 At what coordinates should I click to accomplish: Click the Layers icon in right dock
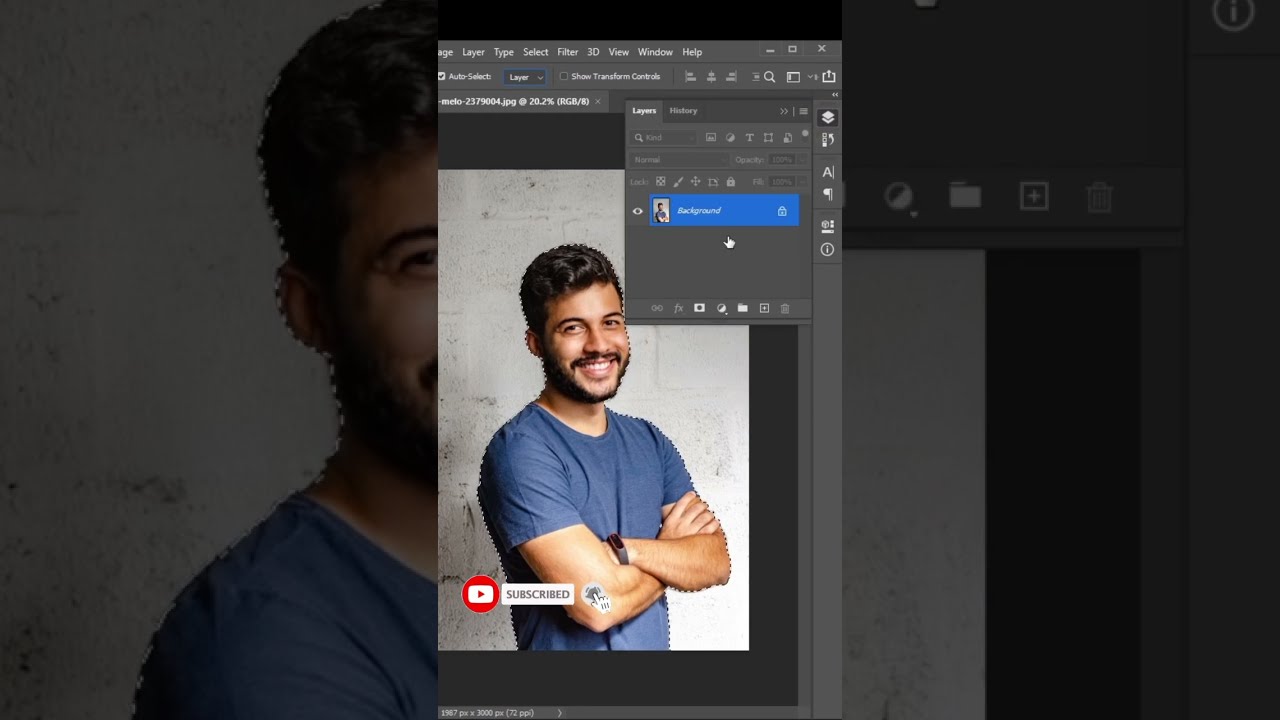(827, 118)
